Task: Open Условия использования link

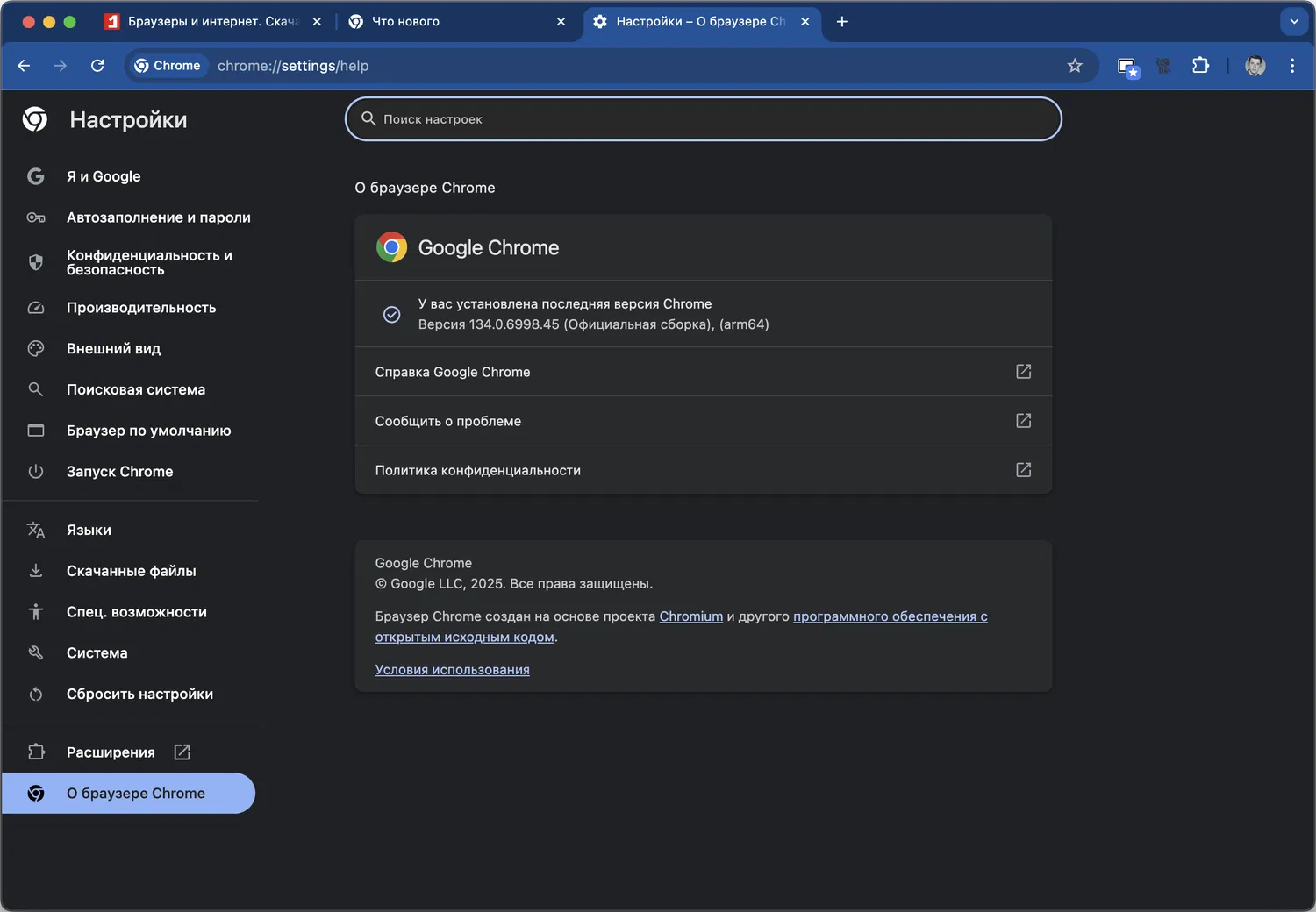Action: coord(452,670)
